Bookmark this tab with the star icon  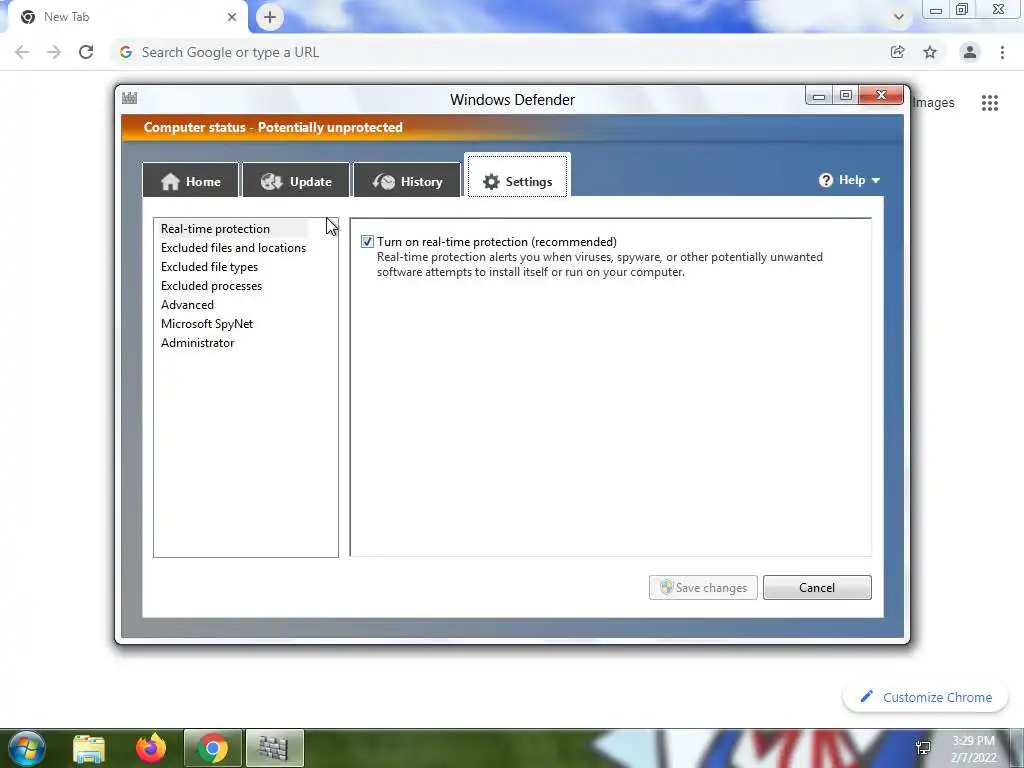click(x=930, y=52)
